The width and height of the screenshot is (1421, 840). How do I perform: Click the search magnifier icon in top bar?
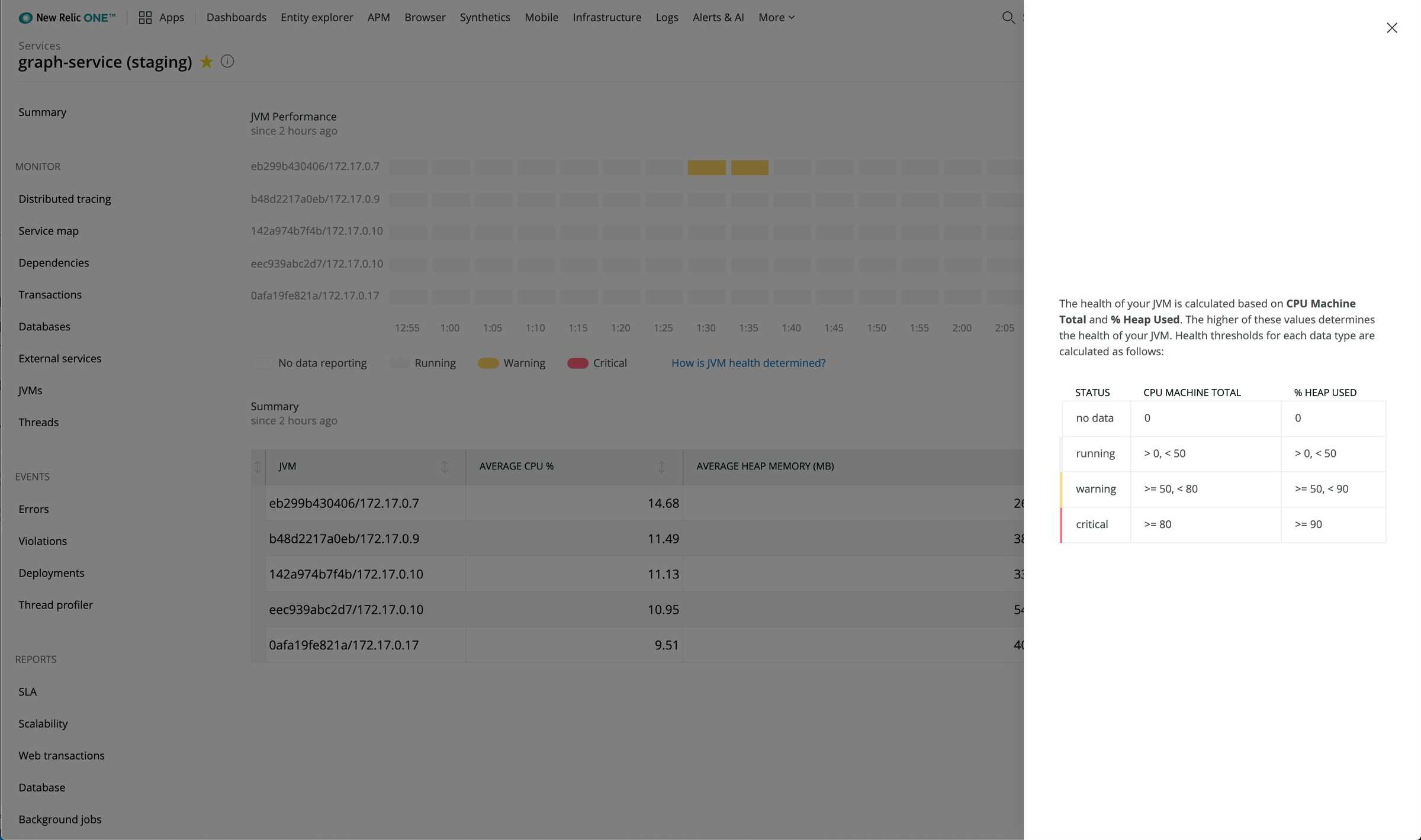coord(1008,17)
